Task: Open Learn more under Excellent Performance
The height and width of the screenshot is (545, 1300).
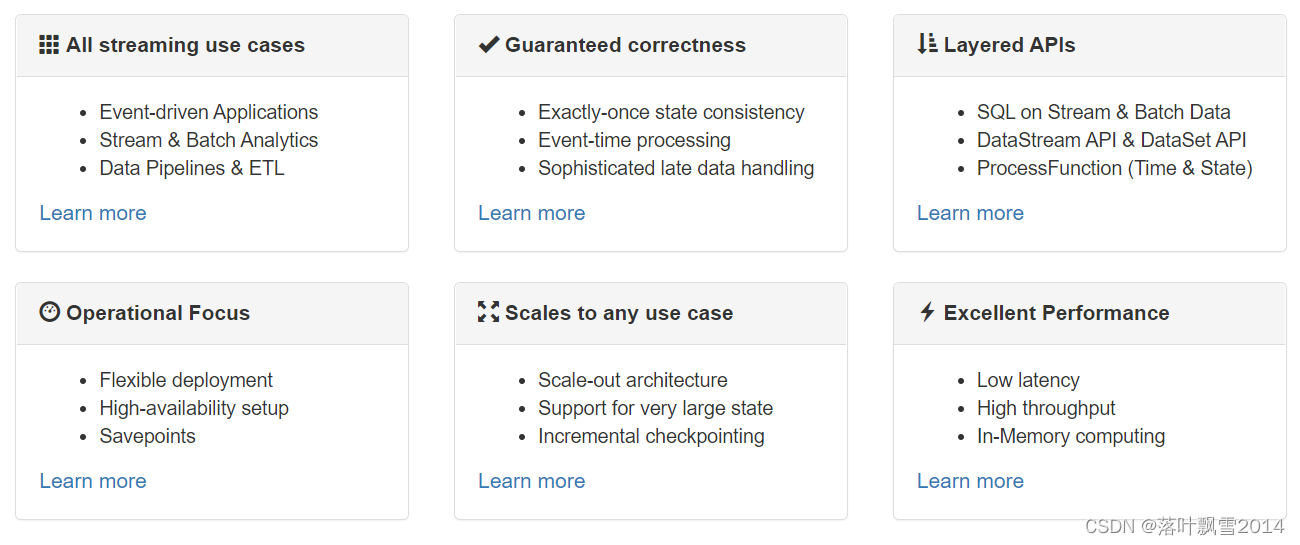Action: pos(970,481)
